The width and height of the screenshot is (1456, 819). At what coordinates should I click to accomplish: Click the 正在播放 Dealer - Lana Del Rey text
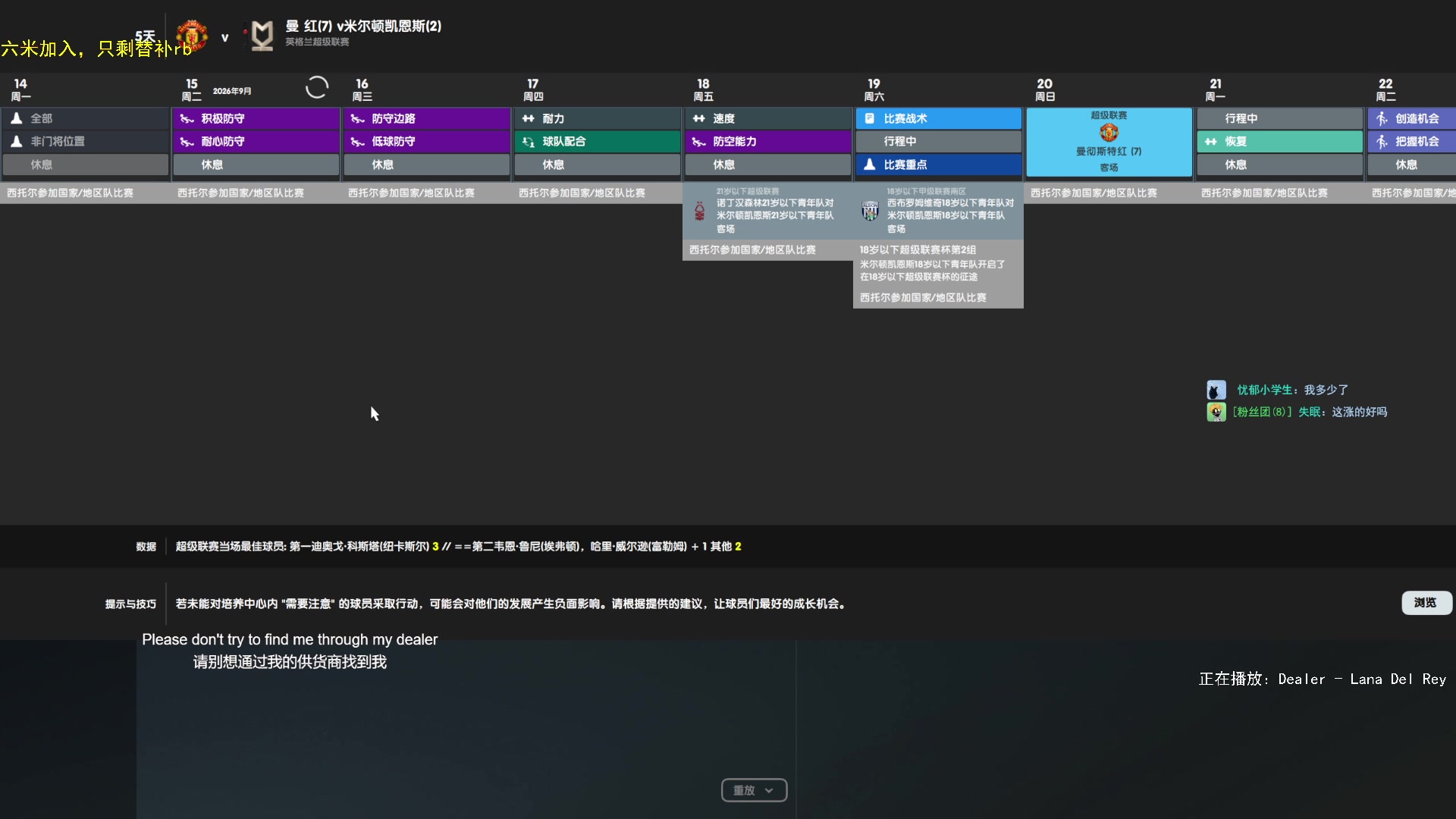click(x=1323, y=679)
